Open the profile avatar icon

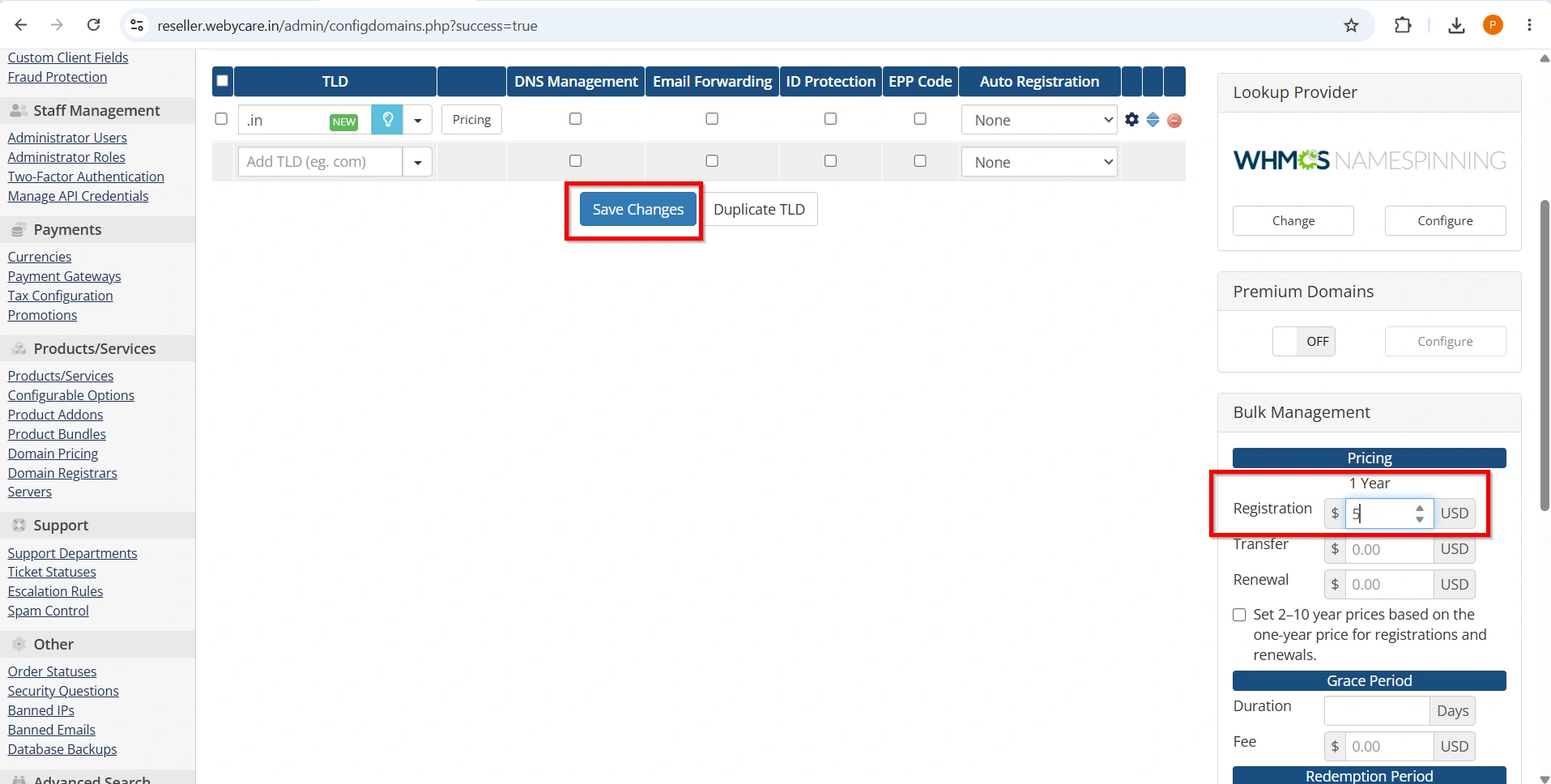pyautogui.click(x=1493, y=25)
